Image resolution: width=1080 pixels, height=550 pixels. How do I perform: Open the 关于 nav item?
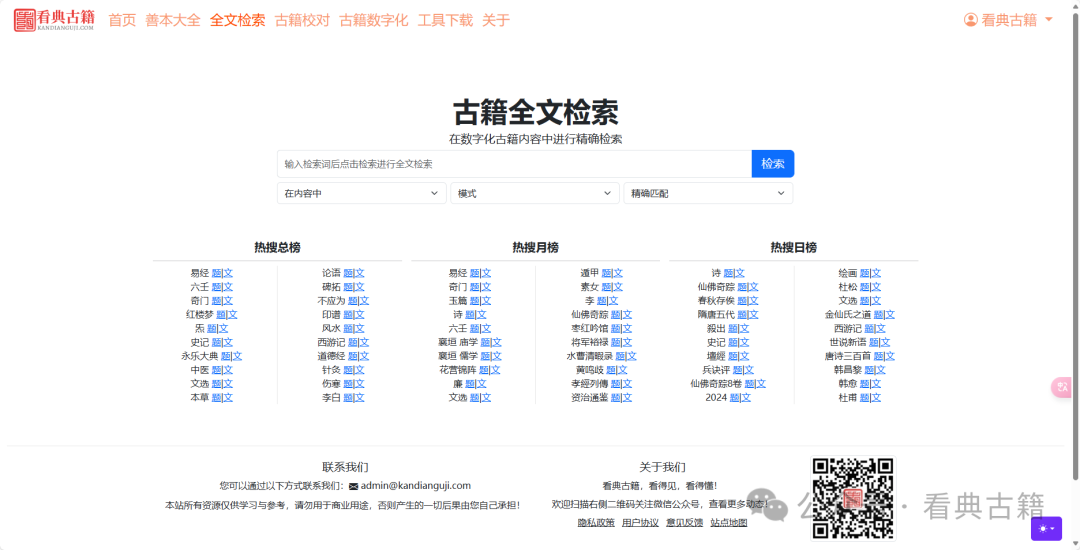pyautogui.click(x=496, y=20)
